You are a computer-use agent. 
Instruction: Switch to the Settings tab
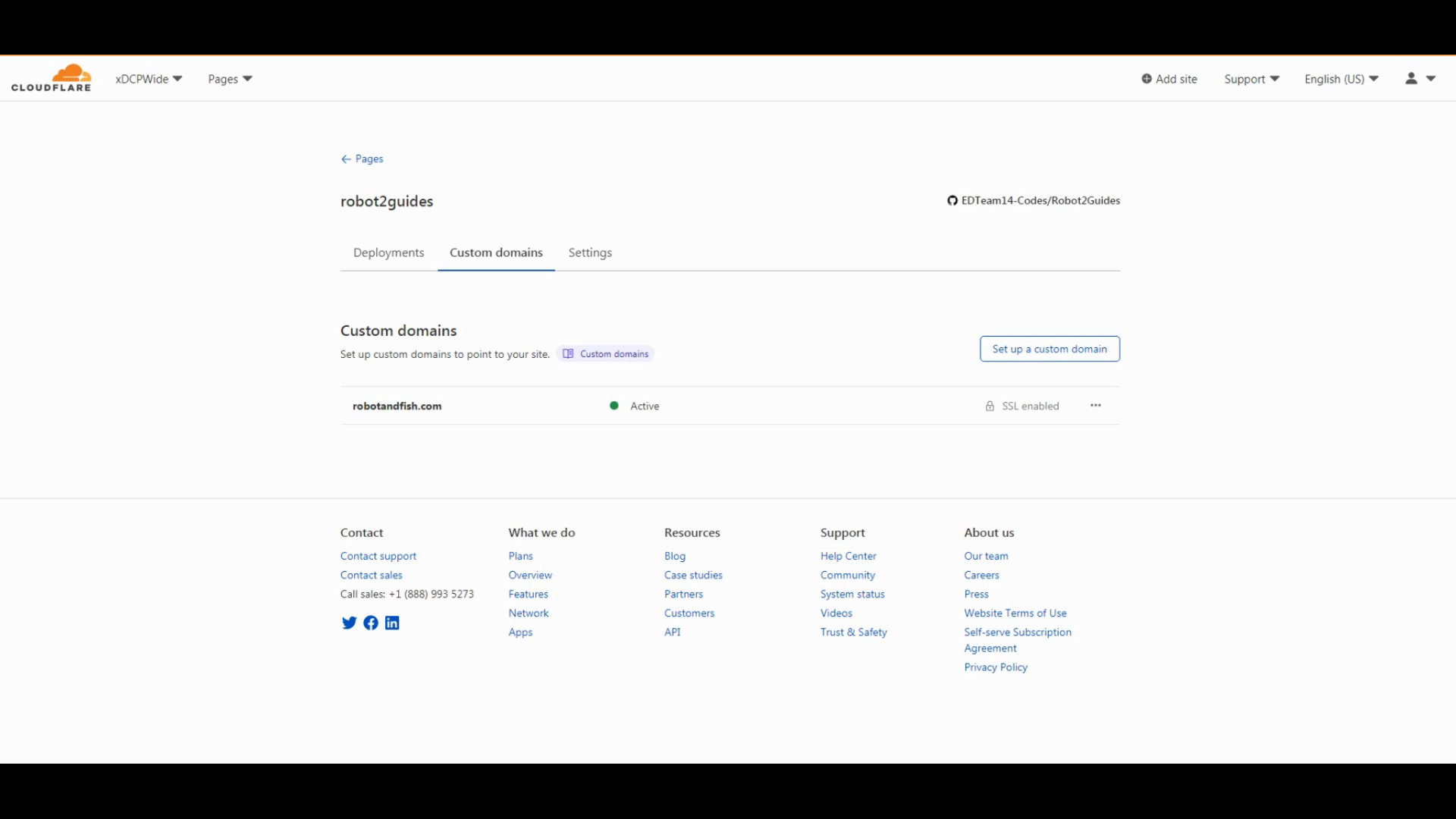point(590,253)
